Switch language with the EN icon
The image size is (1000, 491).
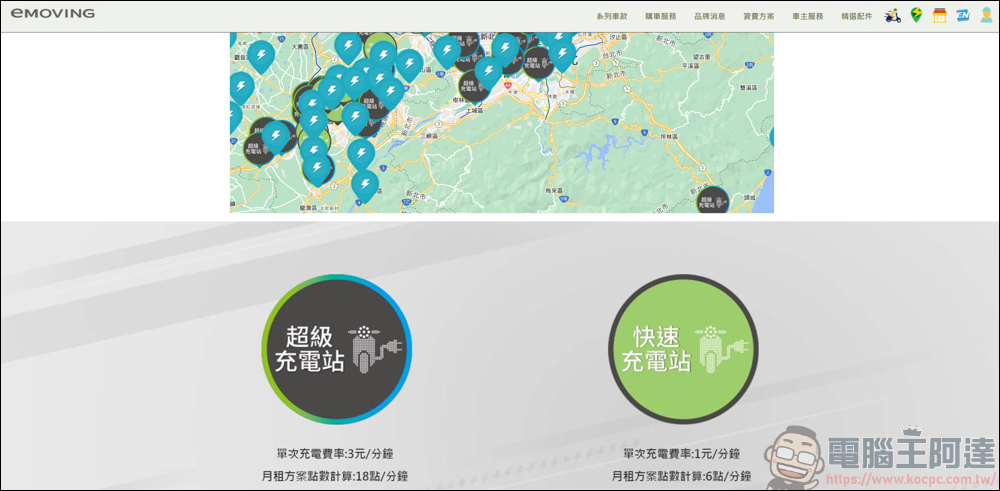click(962, 15)
